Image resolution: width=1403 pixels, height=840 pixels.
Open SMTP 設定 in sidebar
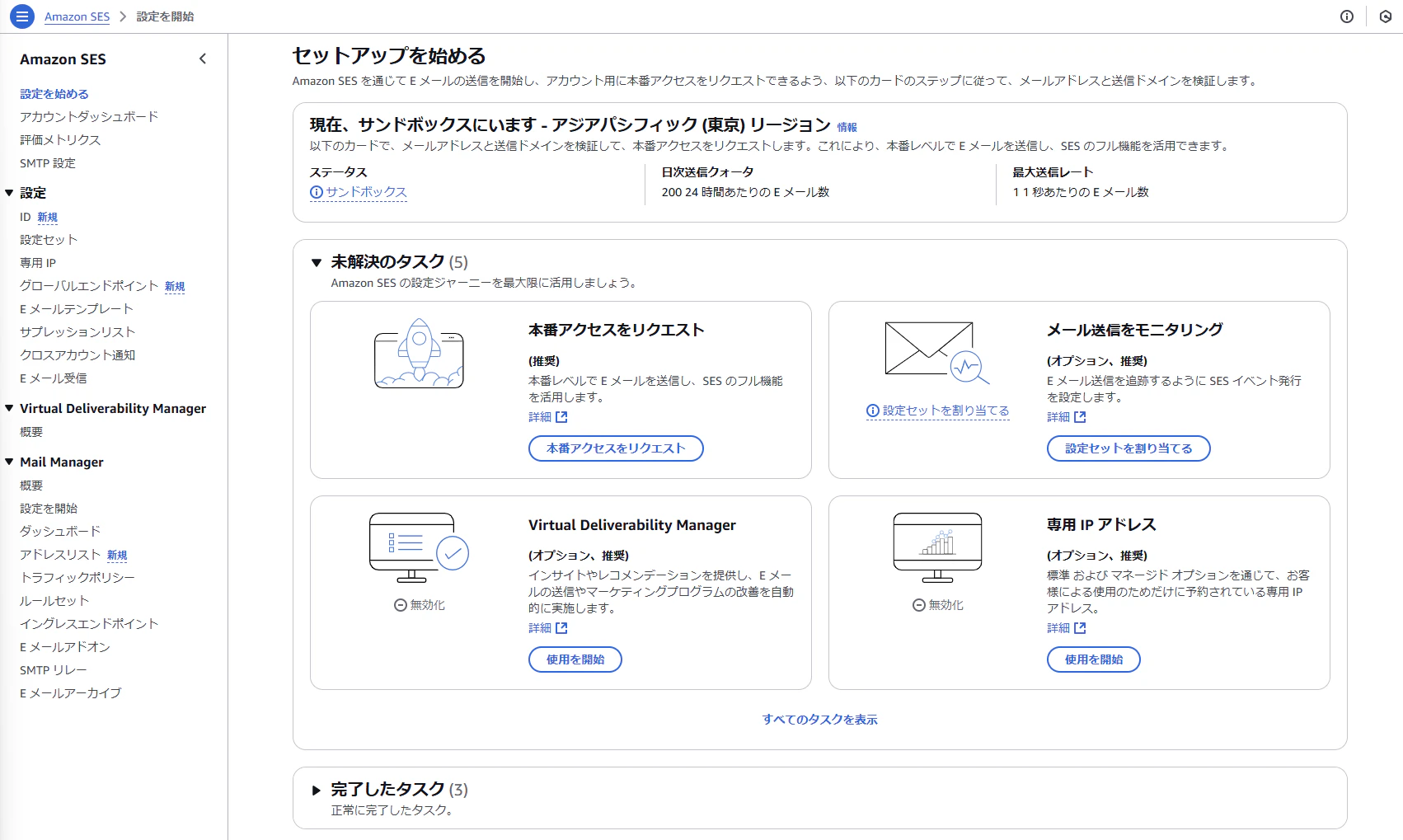point(48,163)
